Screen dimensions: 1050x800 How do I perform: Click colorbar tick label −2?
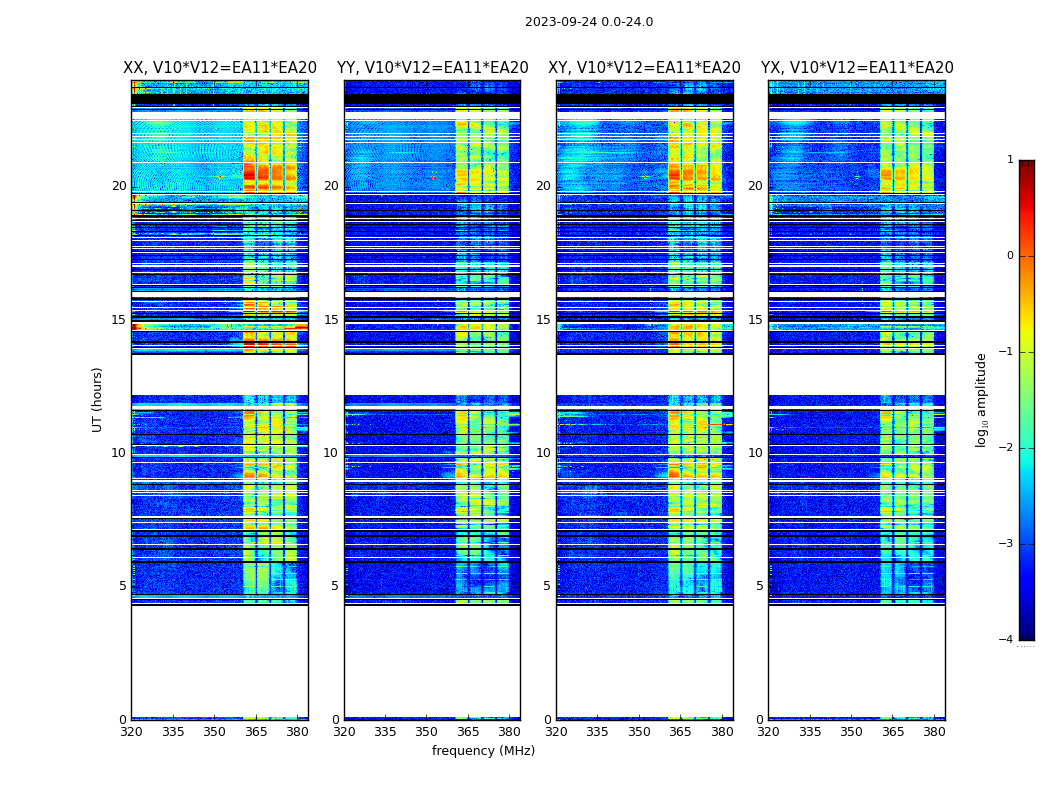coord(1007,449)
